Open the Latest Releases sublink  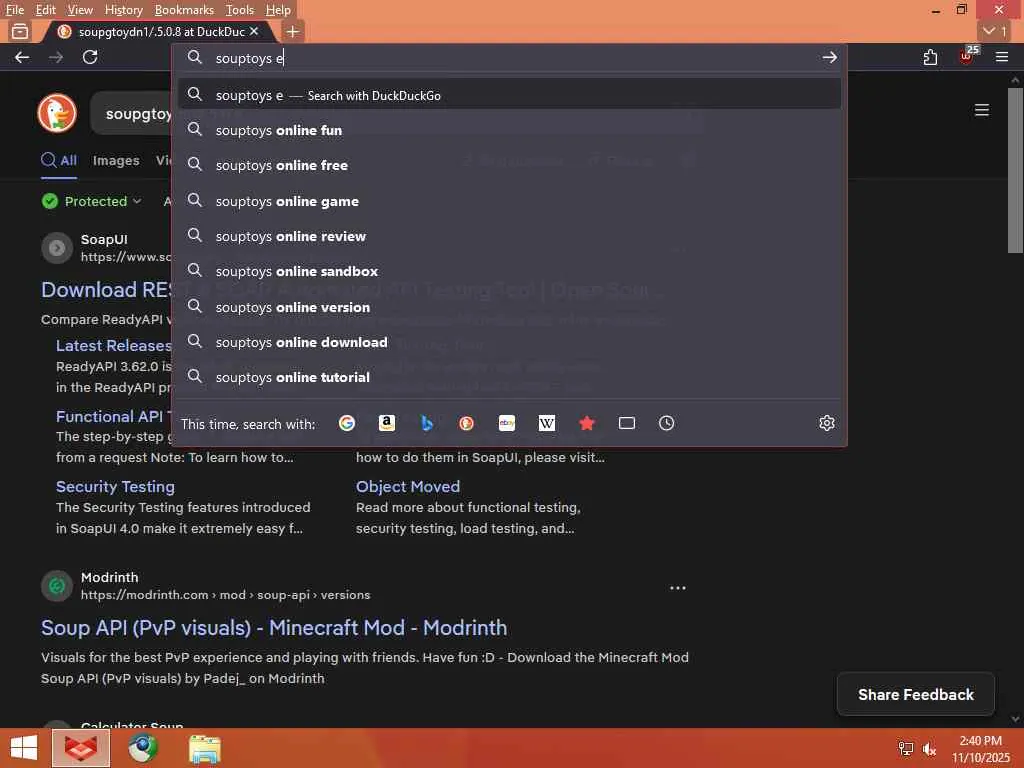point(114,345)
